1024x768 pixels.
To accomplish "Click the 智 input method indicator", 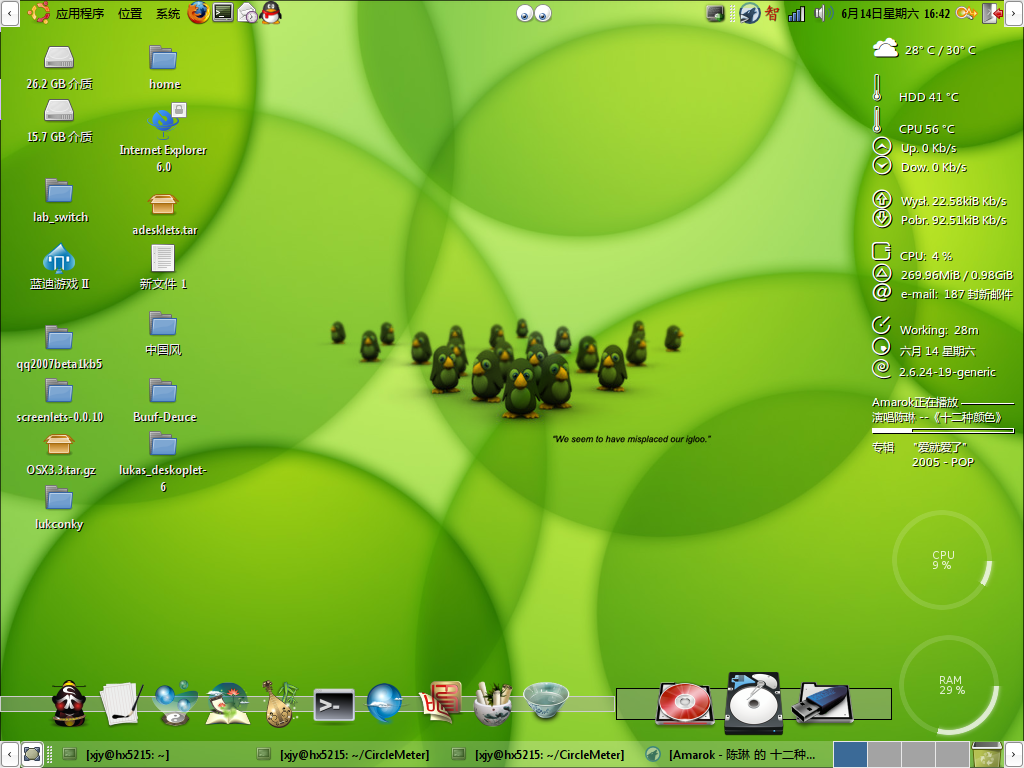I will (x=772, y=13).
